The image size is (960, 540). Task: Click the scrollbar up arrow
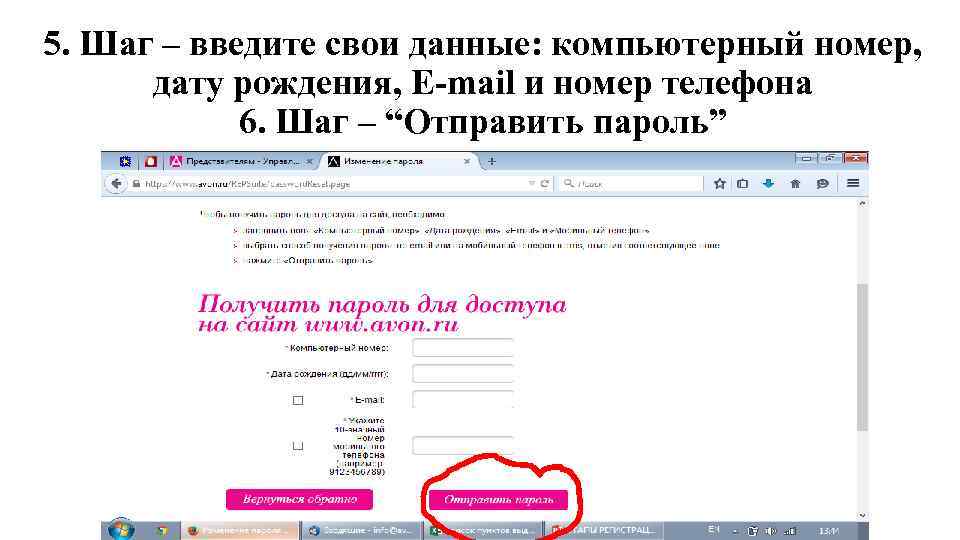863,203
